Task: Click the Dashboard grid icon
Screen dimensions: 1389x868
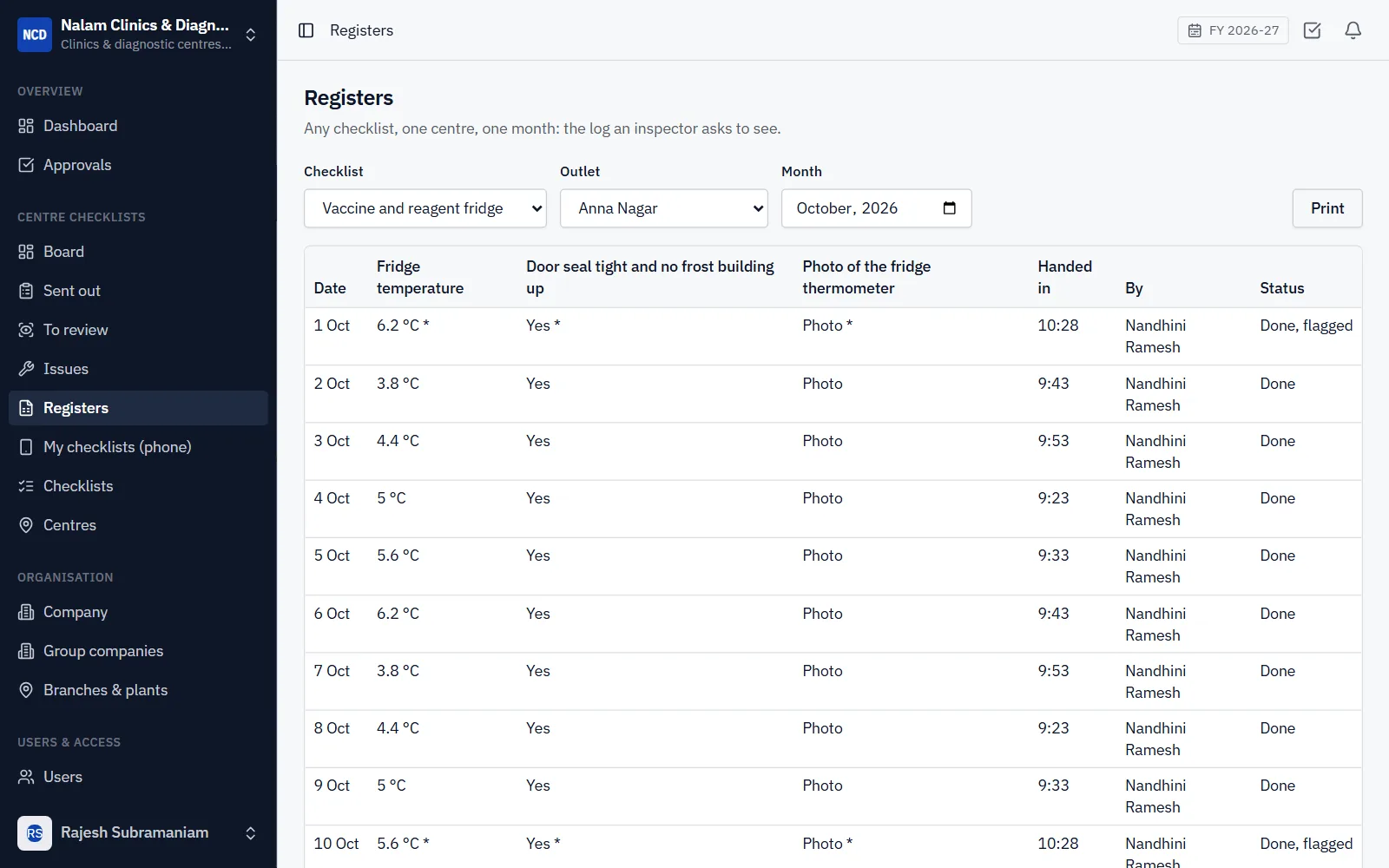Action: pos(26,126)
